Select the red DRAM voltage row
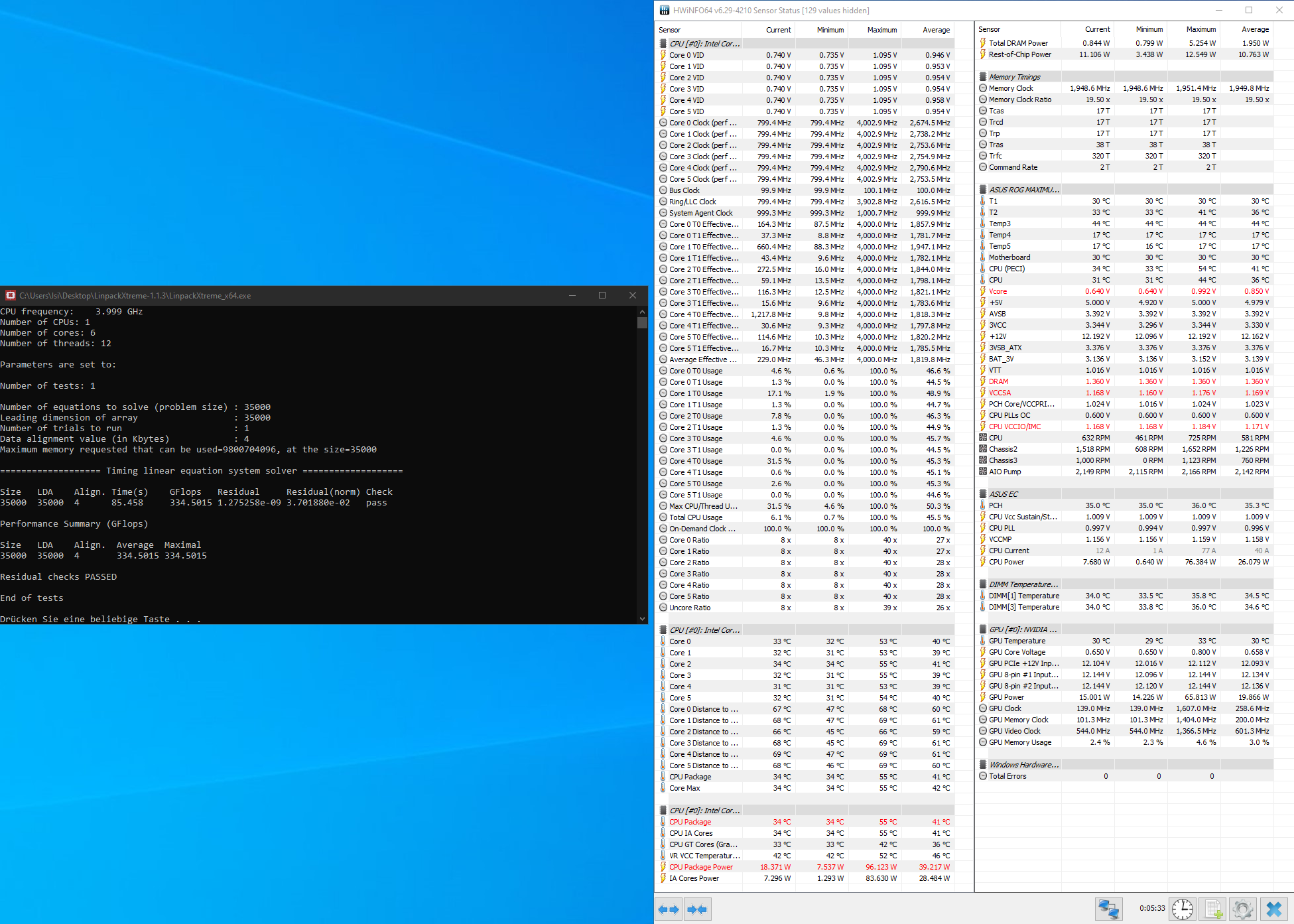Viewport: 1294px width, 924px height. coord(1125,381)
